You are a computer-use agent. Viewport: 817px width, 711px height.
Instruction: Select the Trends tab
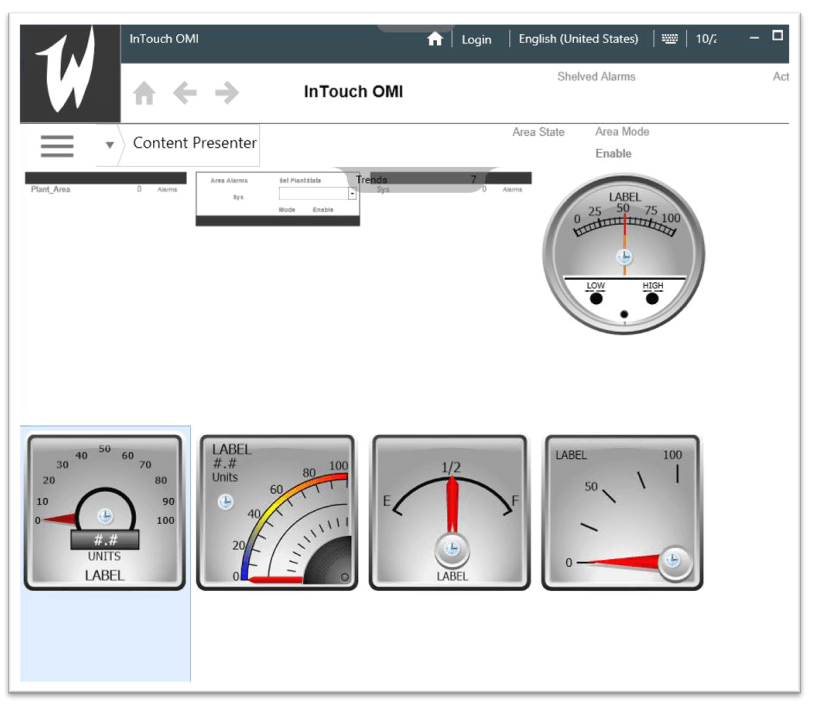point(371,180)
